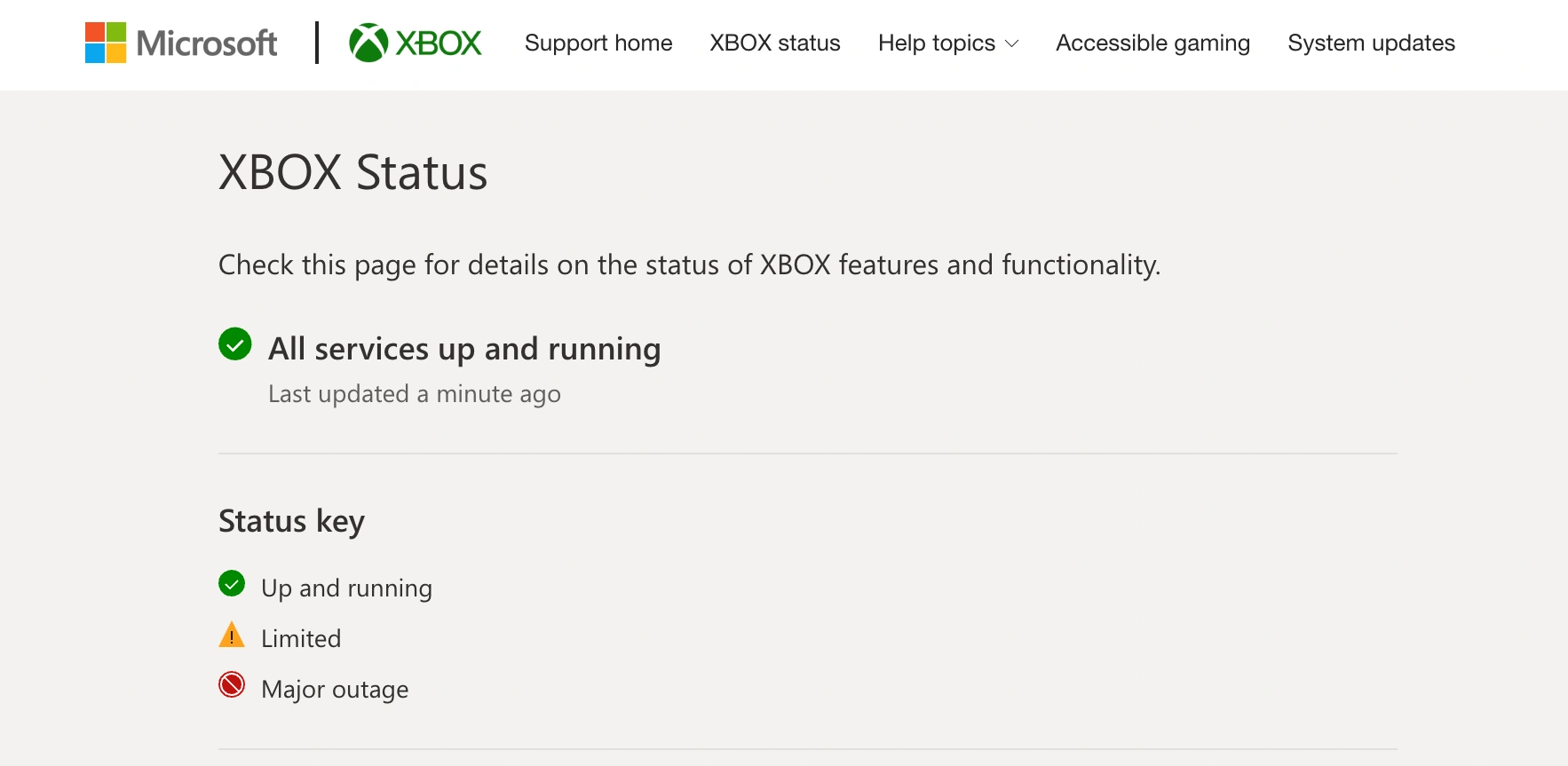The width and height of the screenshot is (1568, 766).
Task: Click the Microsoft wordmark text
Action: pos(207,43)
